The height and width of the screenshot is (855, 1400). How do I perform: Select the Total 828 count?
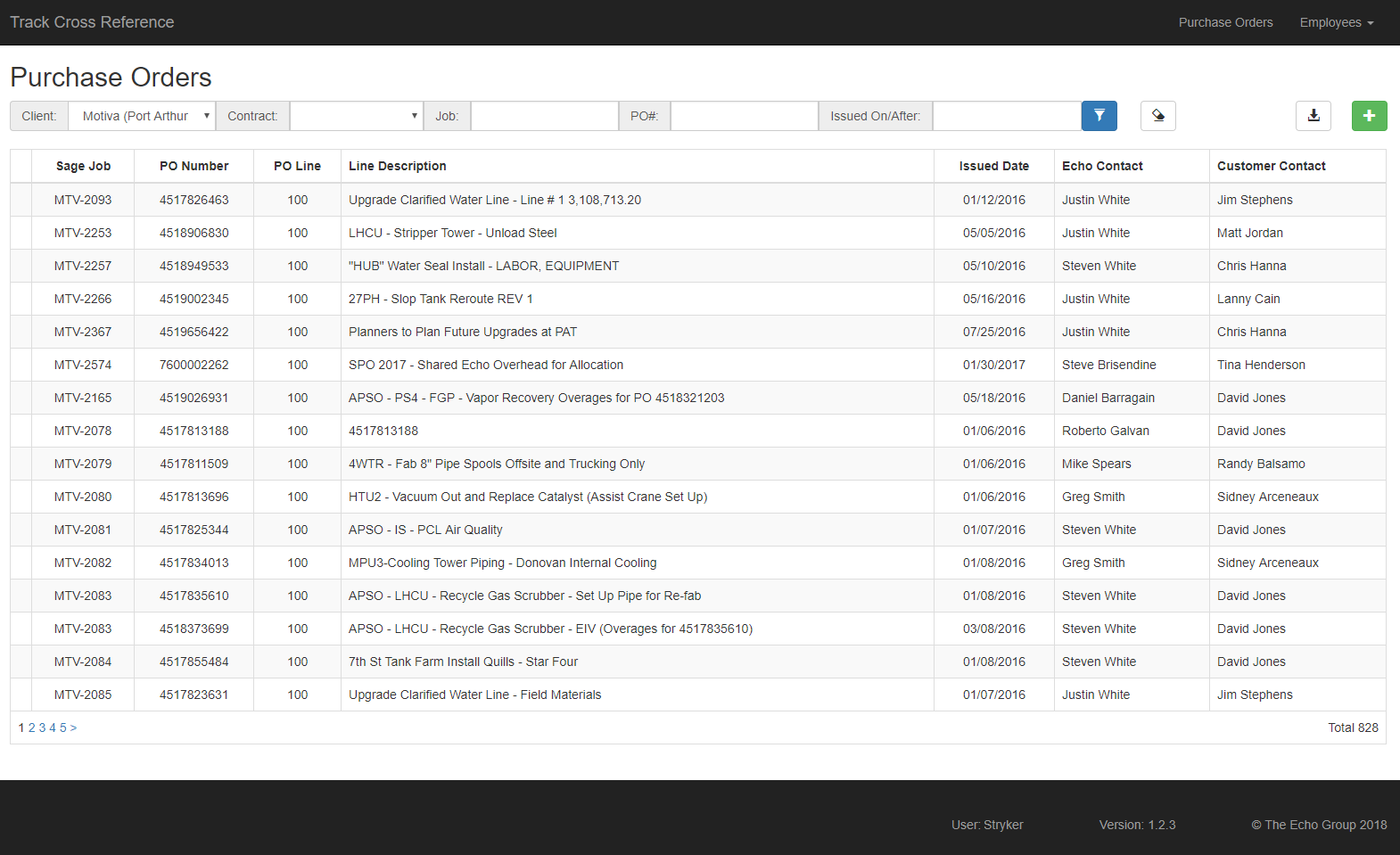pos(1353,728)
